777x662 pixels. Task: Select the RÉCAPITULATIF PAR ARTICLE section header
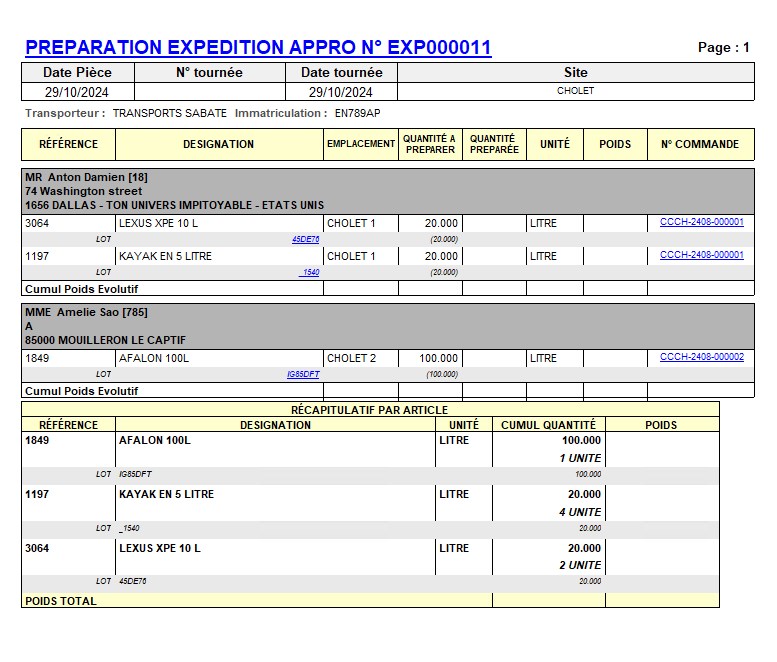tap(369, 410)
